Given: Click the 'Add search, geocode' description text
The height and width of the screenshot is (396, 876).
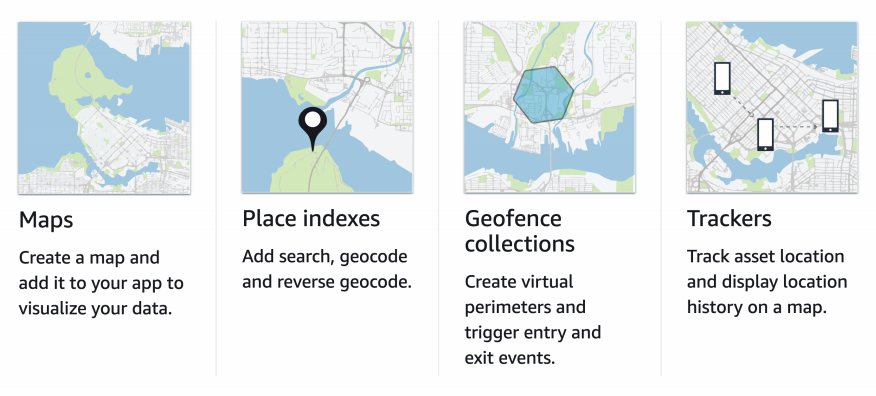Looking at the screenshot, I should (327, 269).
